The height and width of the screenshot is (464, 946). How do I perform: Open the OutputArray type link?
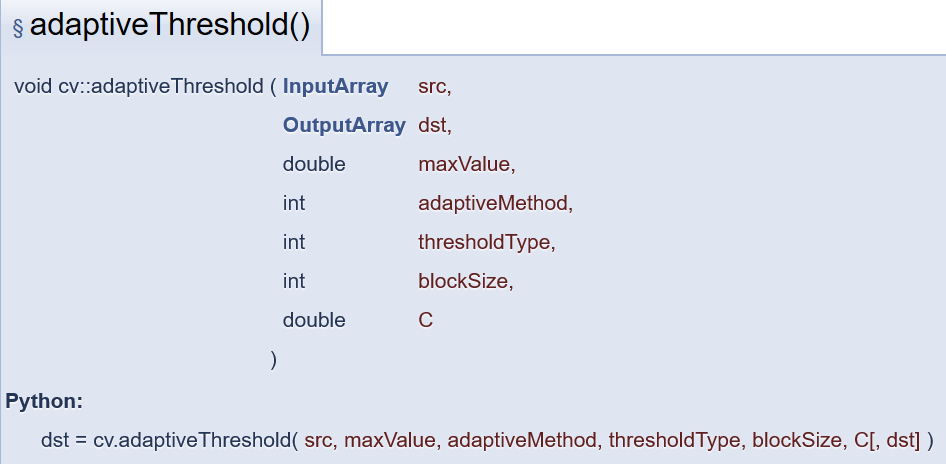click(344, 125)
